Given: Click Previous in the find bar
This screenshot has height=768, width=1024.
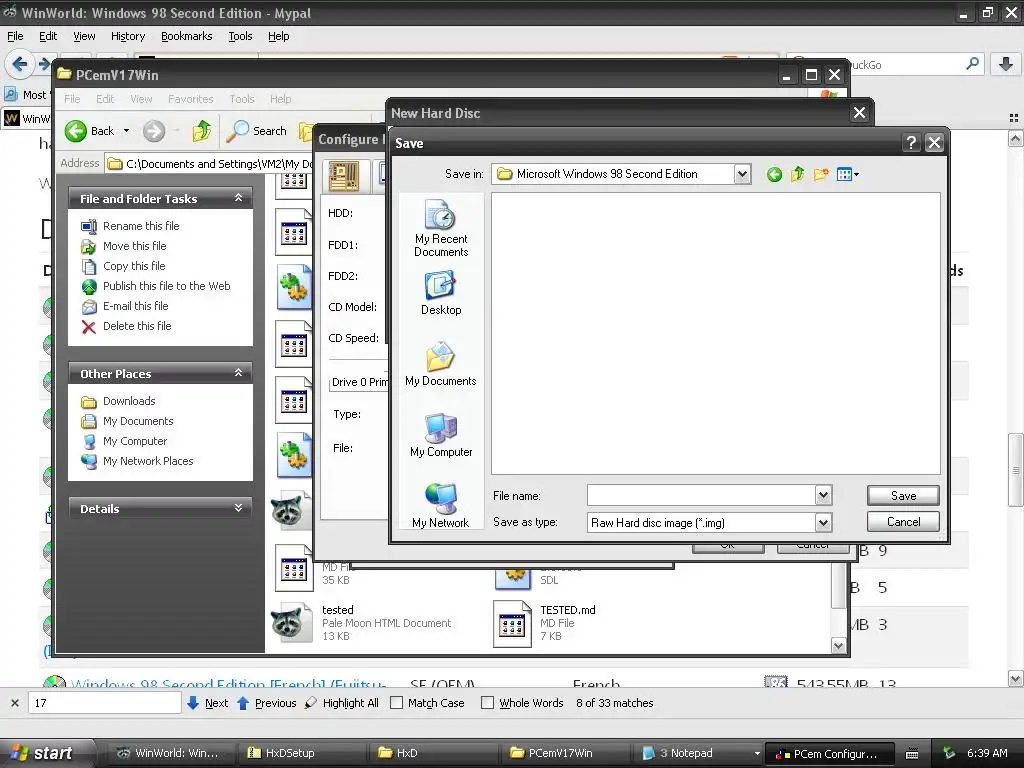Looking at the screenshot, I should (266, 703).
